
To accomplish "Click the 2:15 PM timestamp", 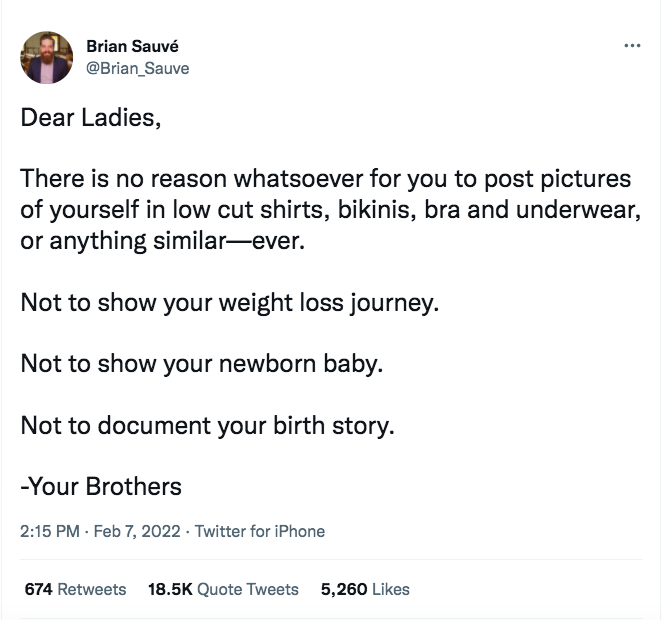I will pyautogui.click(x=50, y=531).
